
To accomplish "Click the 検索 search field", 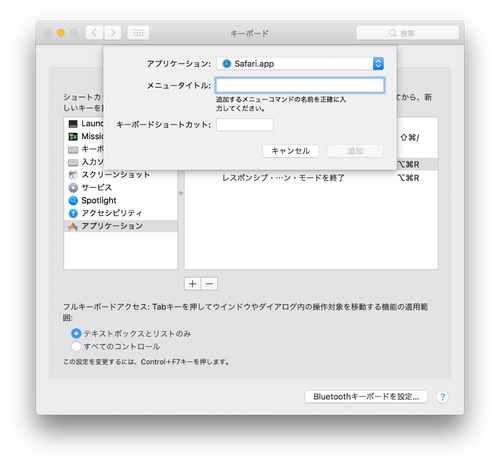I will 407,33.
